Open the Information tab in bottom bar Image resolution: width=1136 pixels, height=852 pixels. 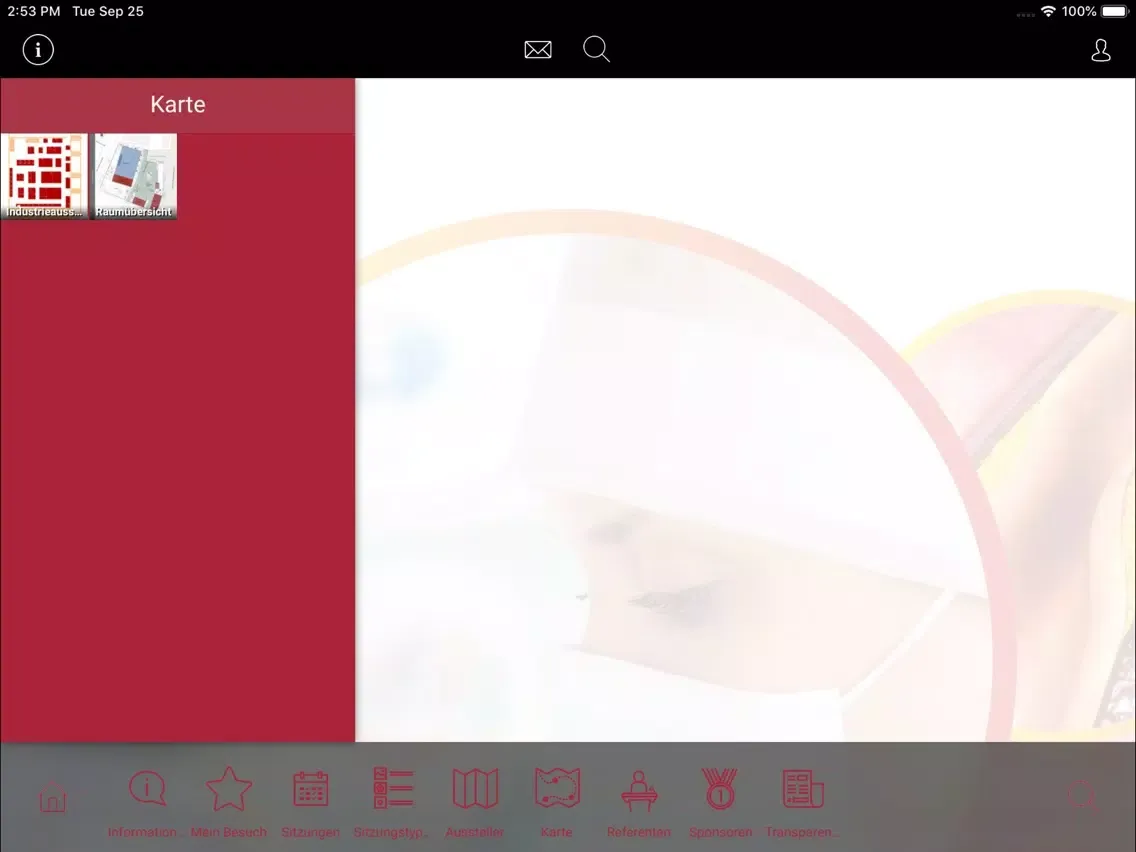point(146,803)
